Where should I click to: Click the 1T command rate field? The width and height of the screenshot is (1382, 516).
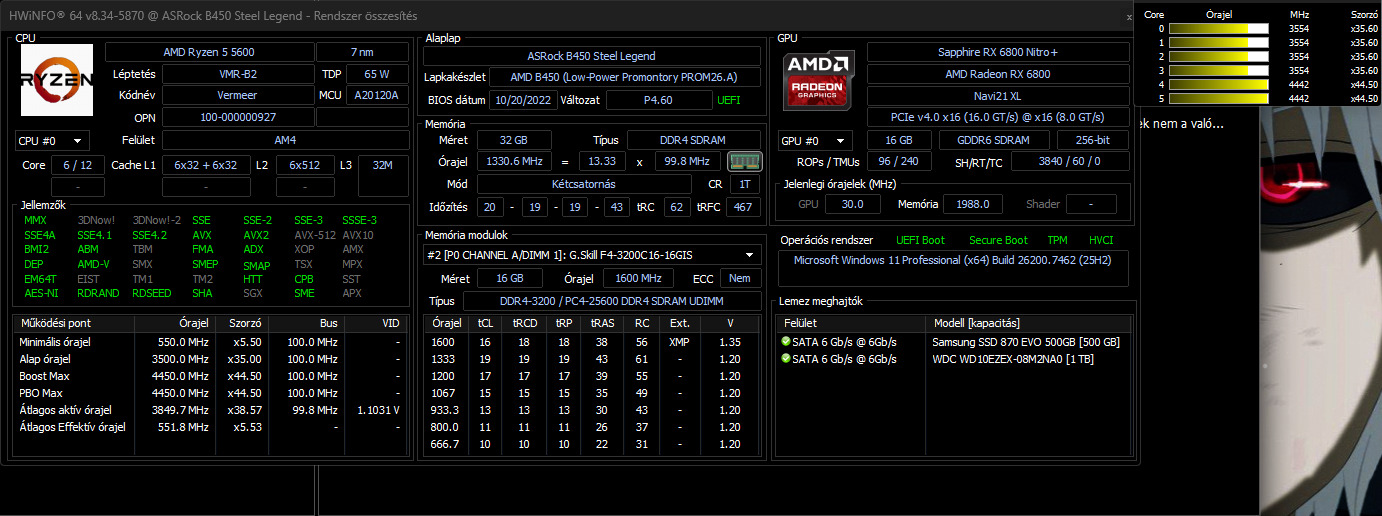pyautogui.click(x=744, y=184)
